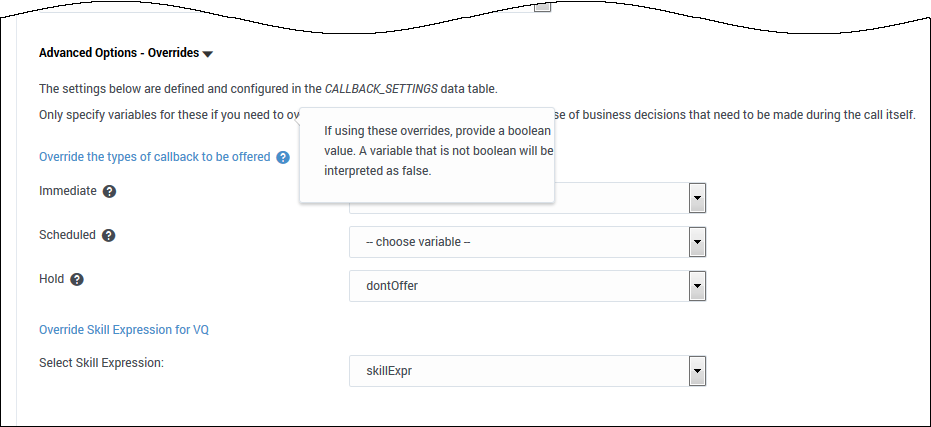Click 'Override the types of callback to be offered'

(x=155, y=157)
